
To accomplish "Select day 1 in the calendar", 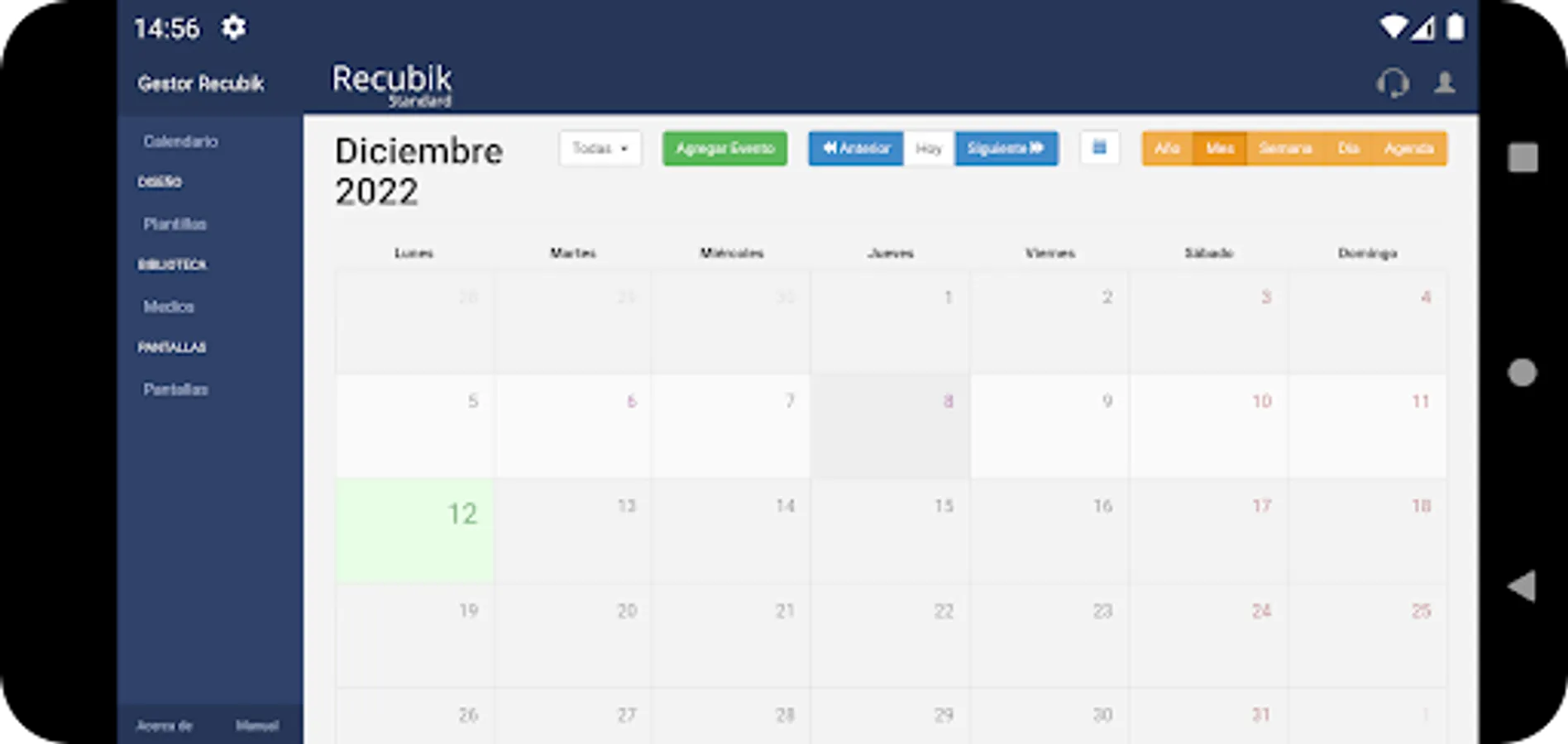I will tap(890, 322).
